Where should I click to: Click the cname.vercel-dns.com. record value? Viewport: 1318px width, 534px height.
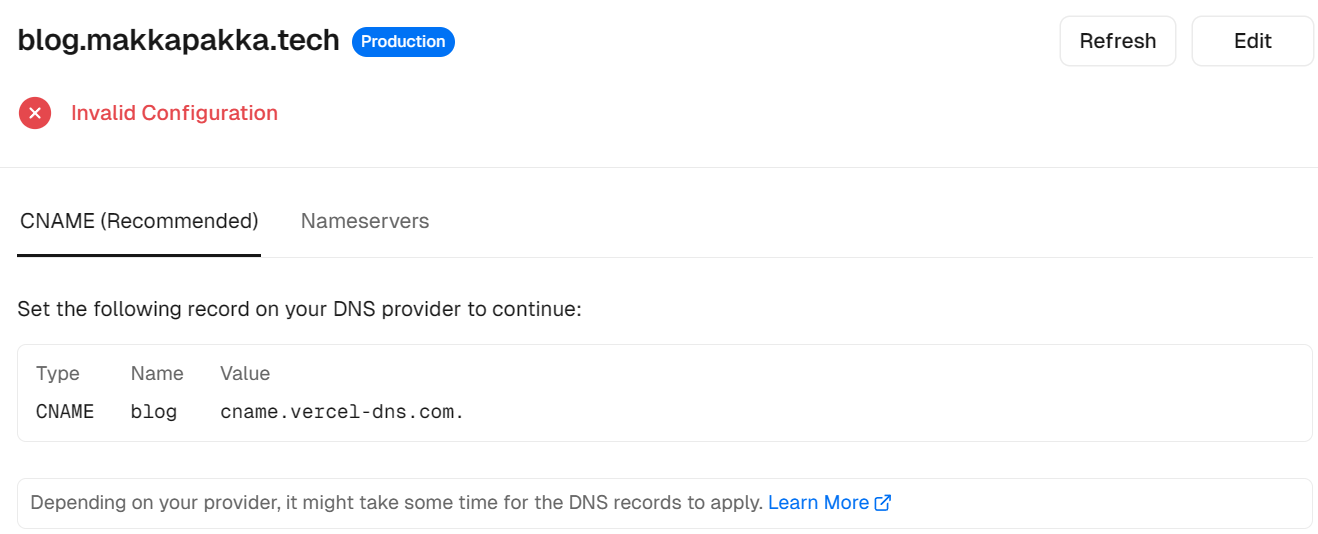point(342,411)
